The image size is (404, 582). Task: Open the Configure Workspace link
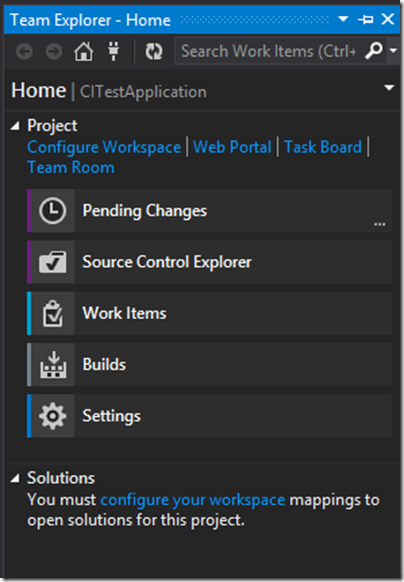click(104, 147)
